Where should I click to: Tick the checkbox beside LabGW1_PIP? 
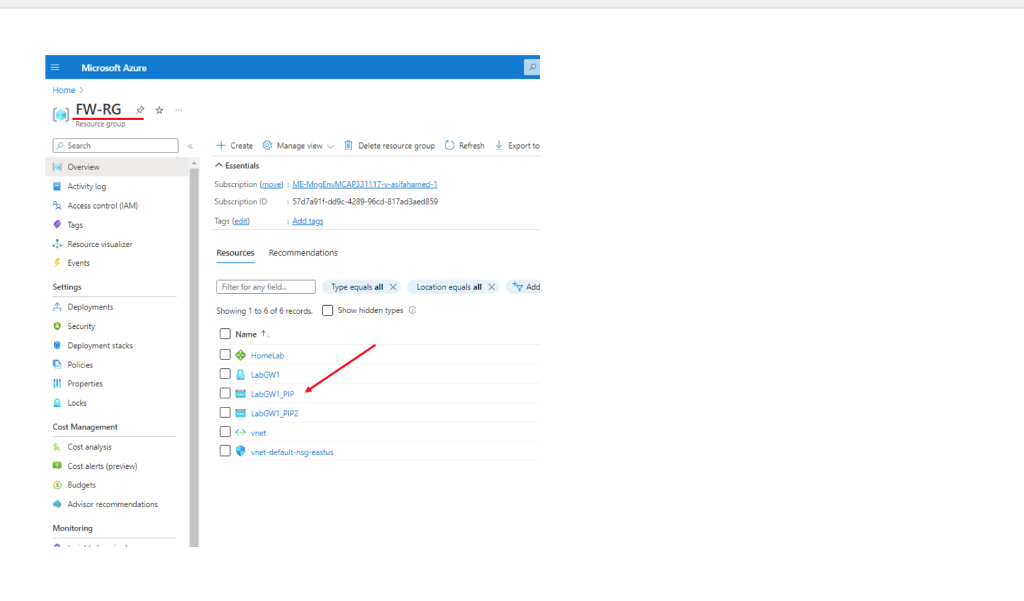[x=225, y=394]
